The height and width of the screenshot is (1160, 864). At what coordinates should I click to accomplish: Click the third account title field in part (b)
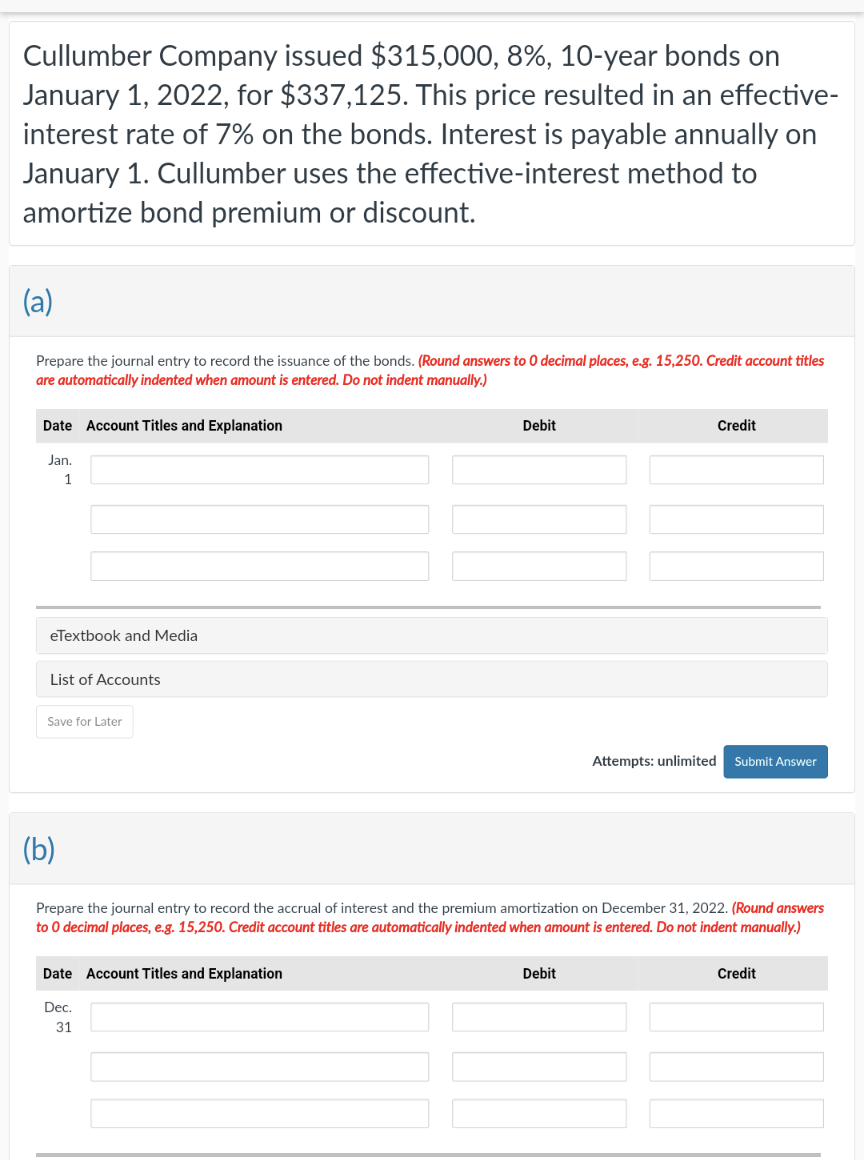tap(259, 1113)
